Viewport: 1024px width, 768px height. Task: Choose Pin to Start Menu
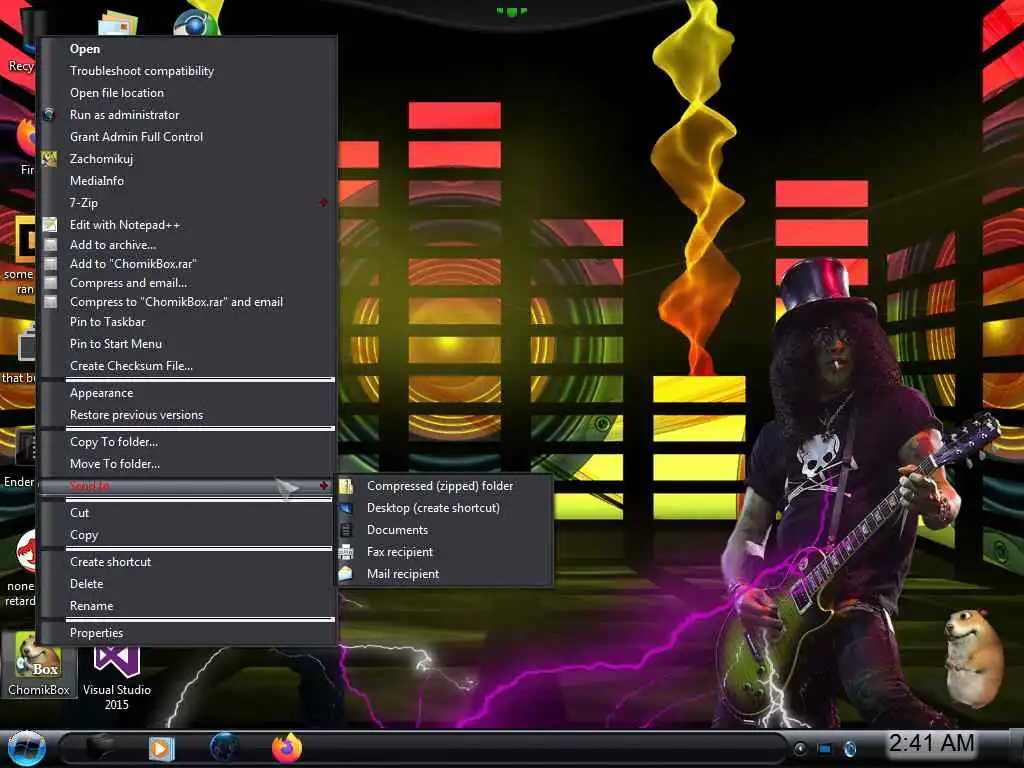tap(187, 344)
